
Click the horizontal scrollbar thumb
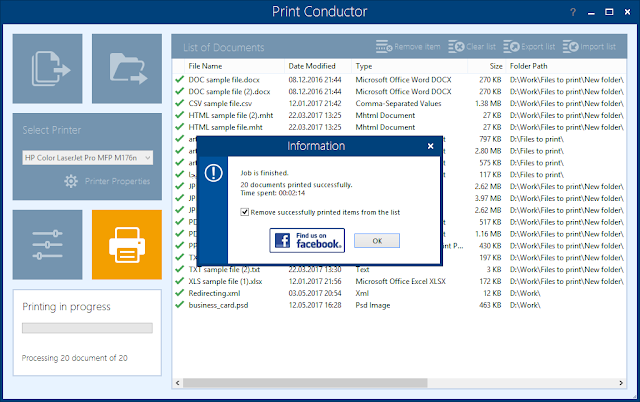point(305,383)
